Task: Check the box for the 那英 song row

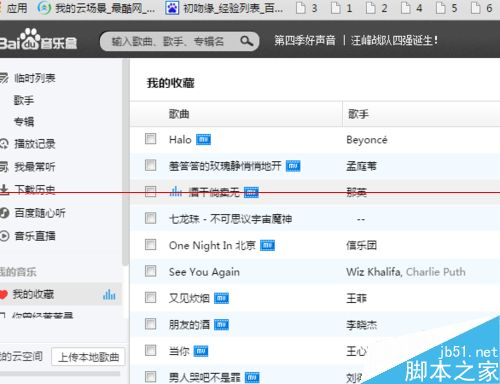Action: tap(150, 191)
